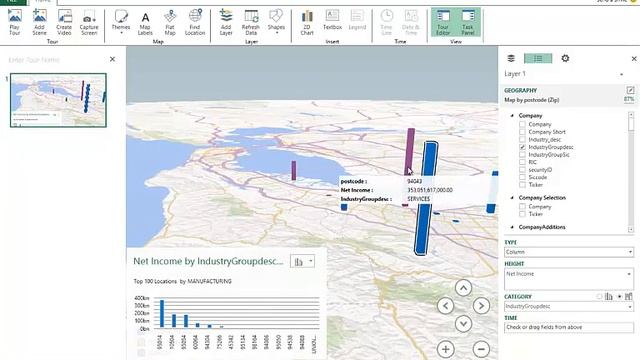Click the tour name field
The height and width of the screenshot is (360, 640).
coord(34,60)
